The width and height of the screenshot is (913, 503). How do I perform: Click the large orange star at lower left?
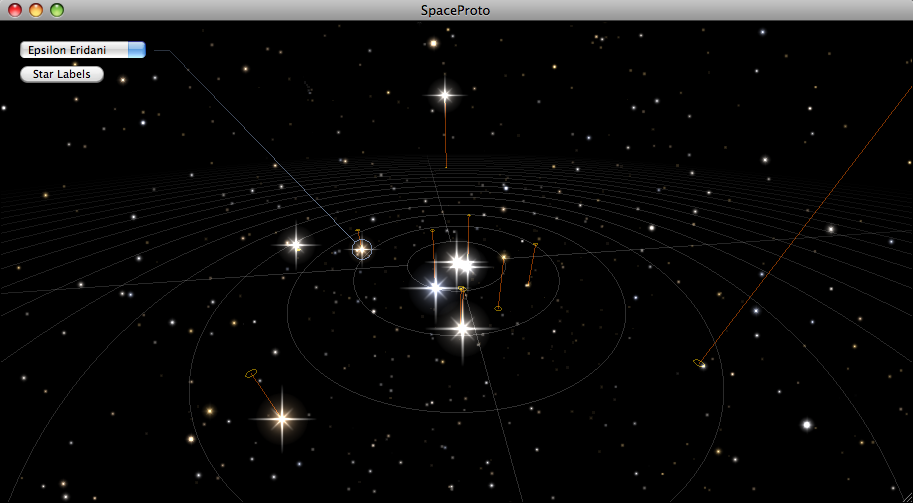click(282, 418)
